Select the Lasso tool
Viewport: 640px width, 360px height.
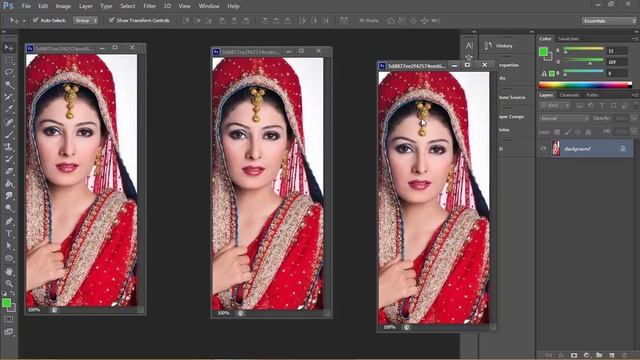point(9,72)
